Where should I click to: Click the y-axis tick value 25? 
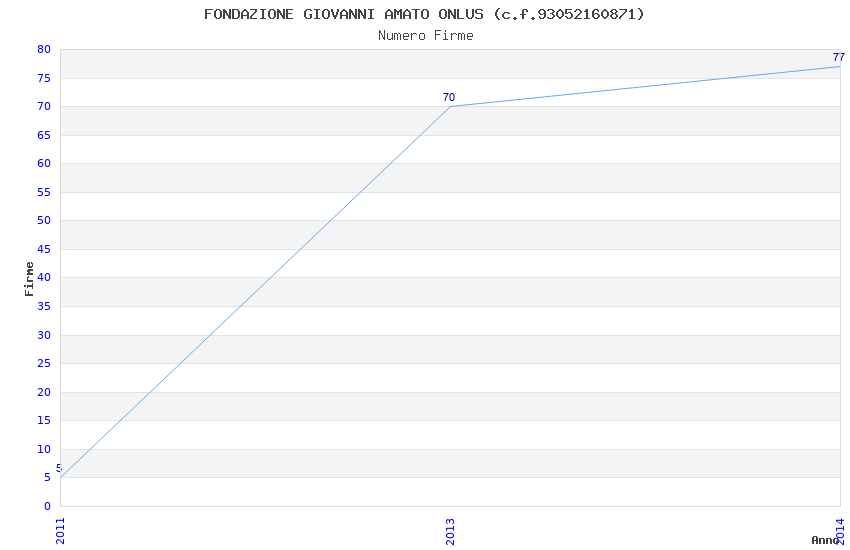point(44,363)
